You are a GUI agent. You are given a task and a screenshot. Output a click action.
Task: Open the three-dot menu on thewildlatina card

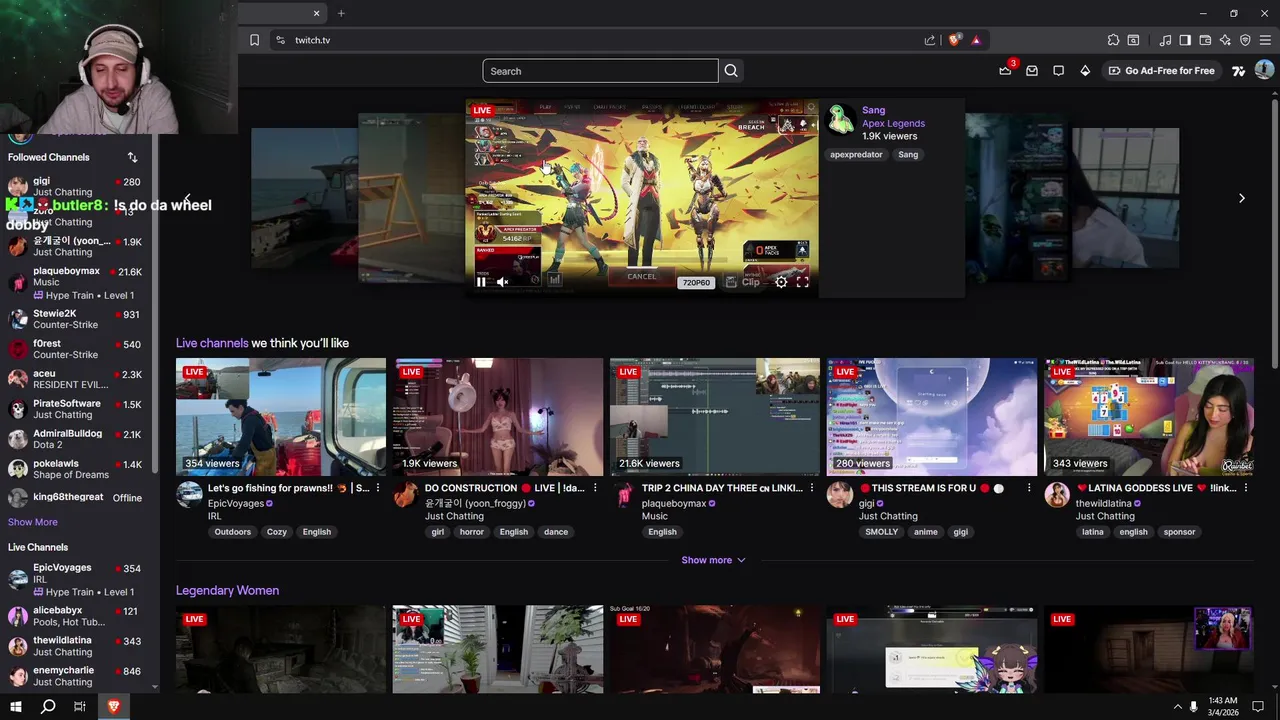click(x=1246, y=488)
